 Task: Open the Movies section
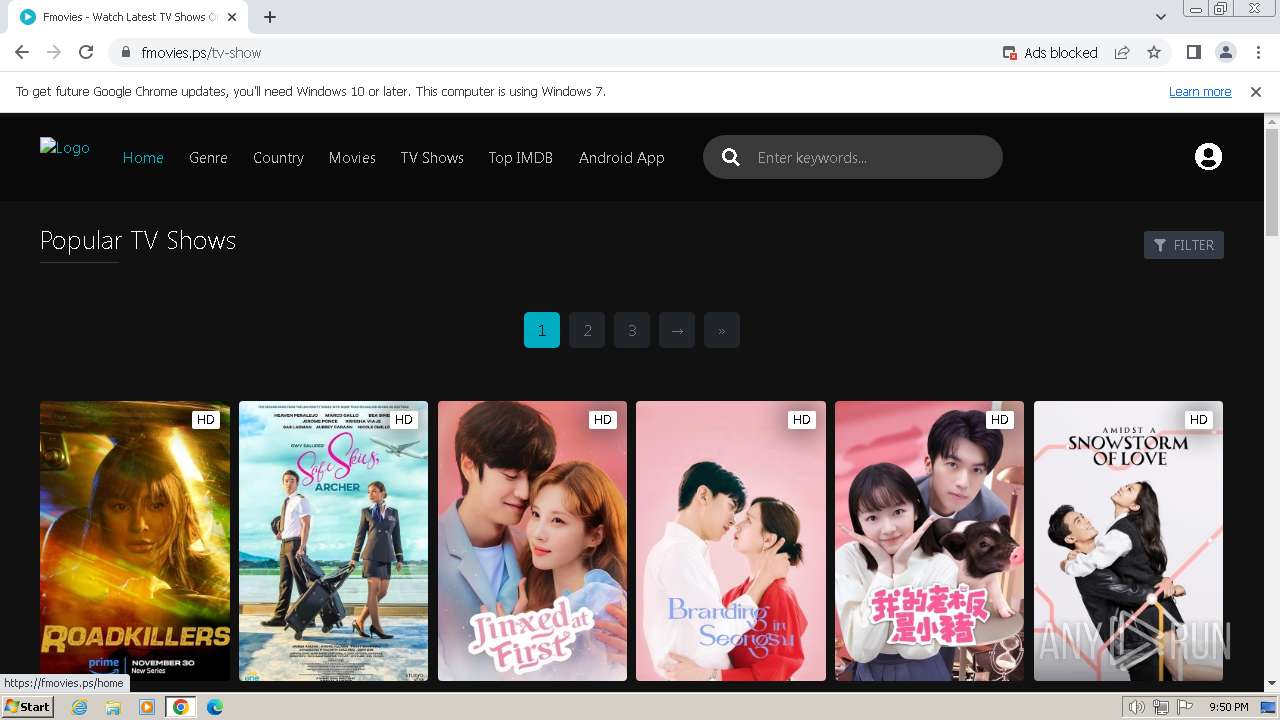pyautogui.click(x=352, y=158)
